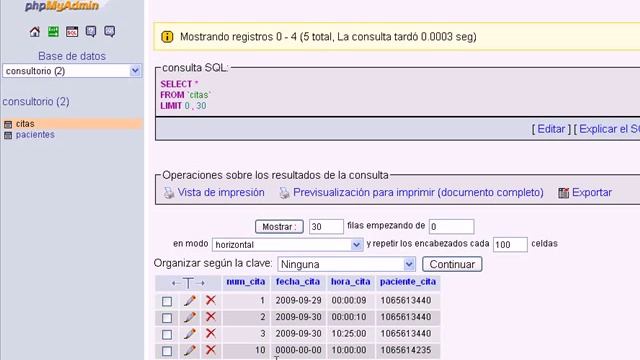Click the Mostrar button

279,227
